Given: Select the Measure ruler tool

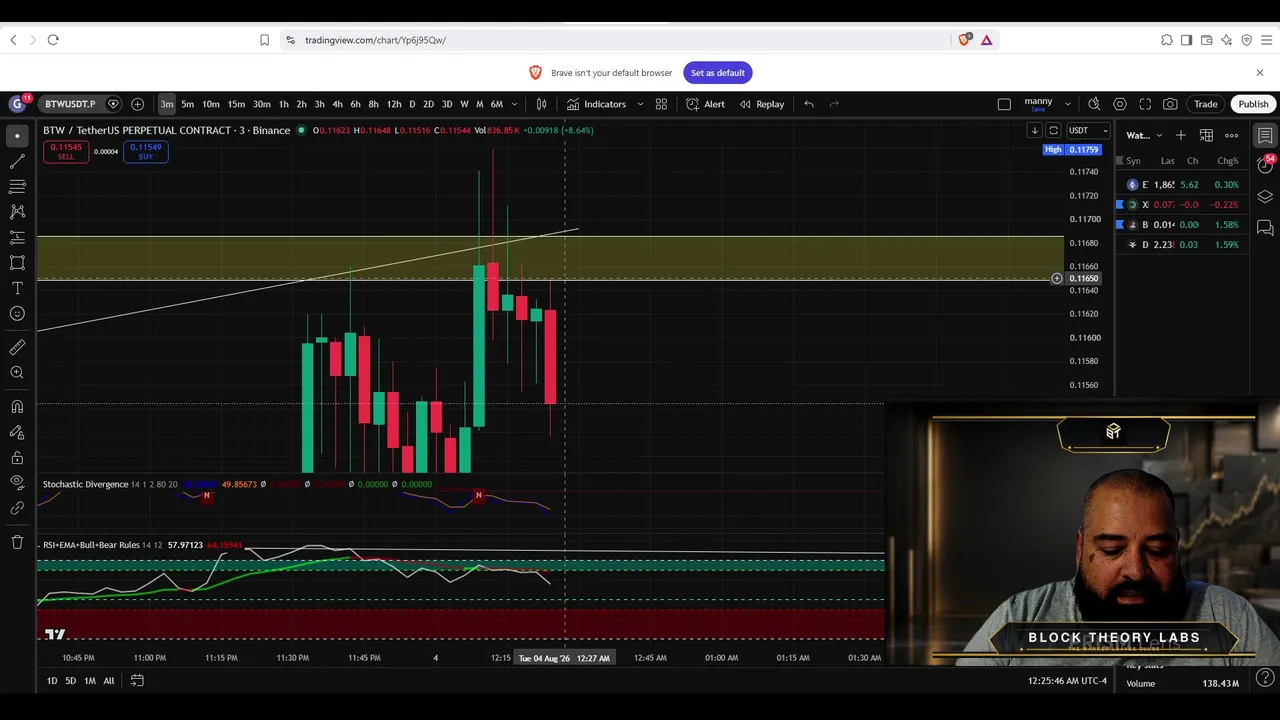Looking at the screenshot, I should [17, 347].
